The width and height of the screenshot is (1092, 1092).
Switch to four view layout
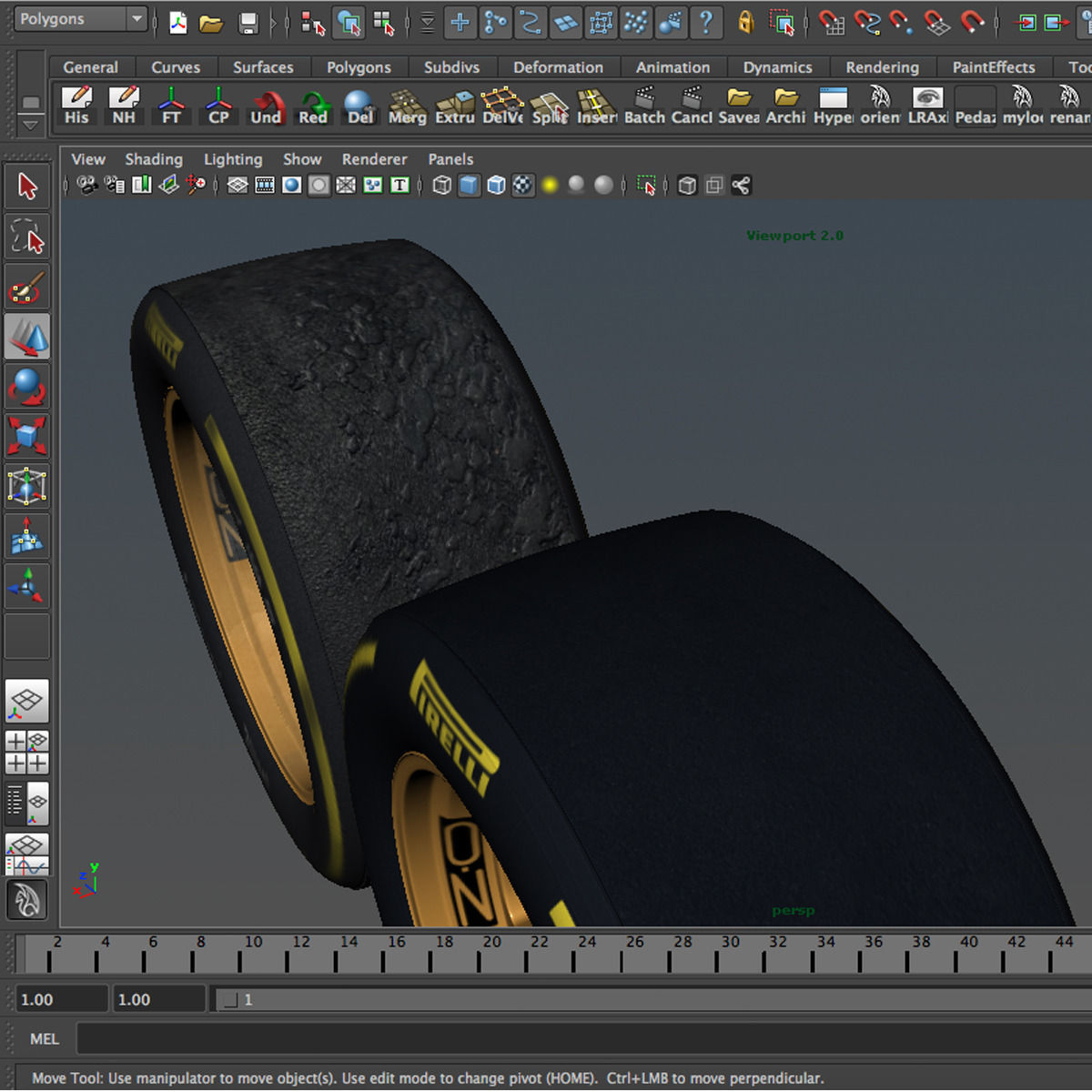(27, 752)
